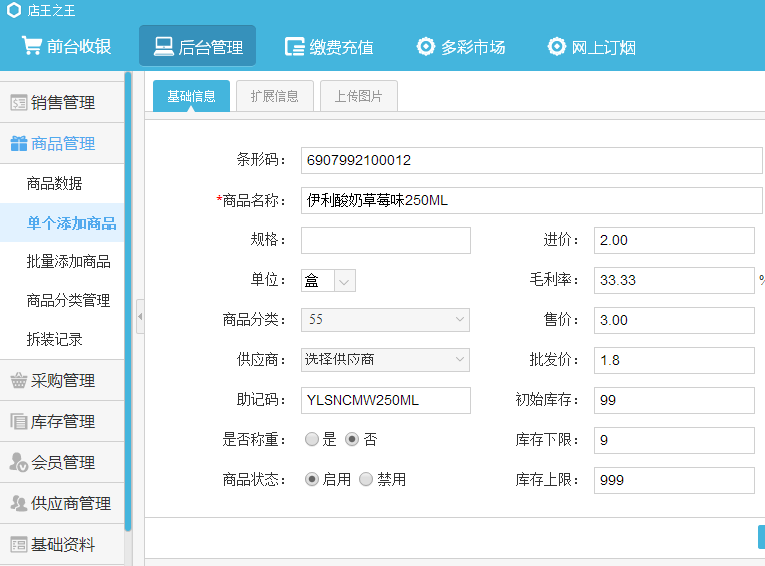Open 拆装记录 in the sidebar

[62, 339]
